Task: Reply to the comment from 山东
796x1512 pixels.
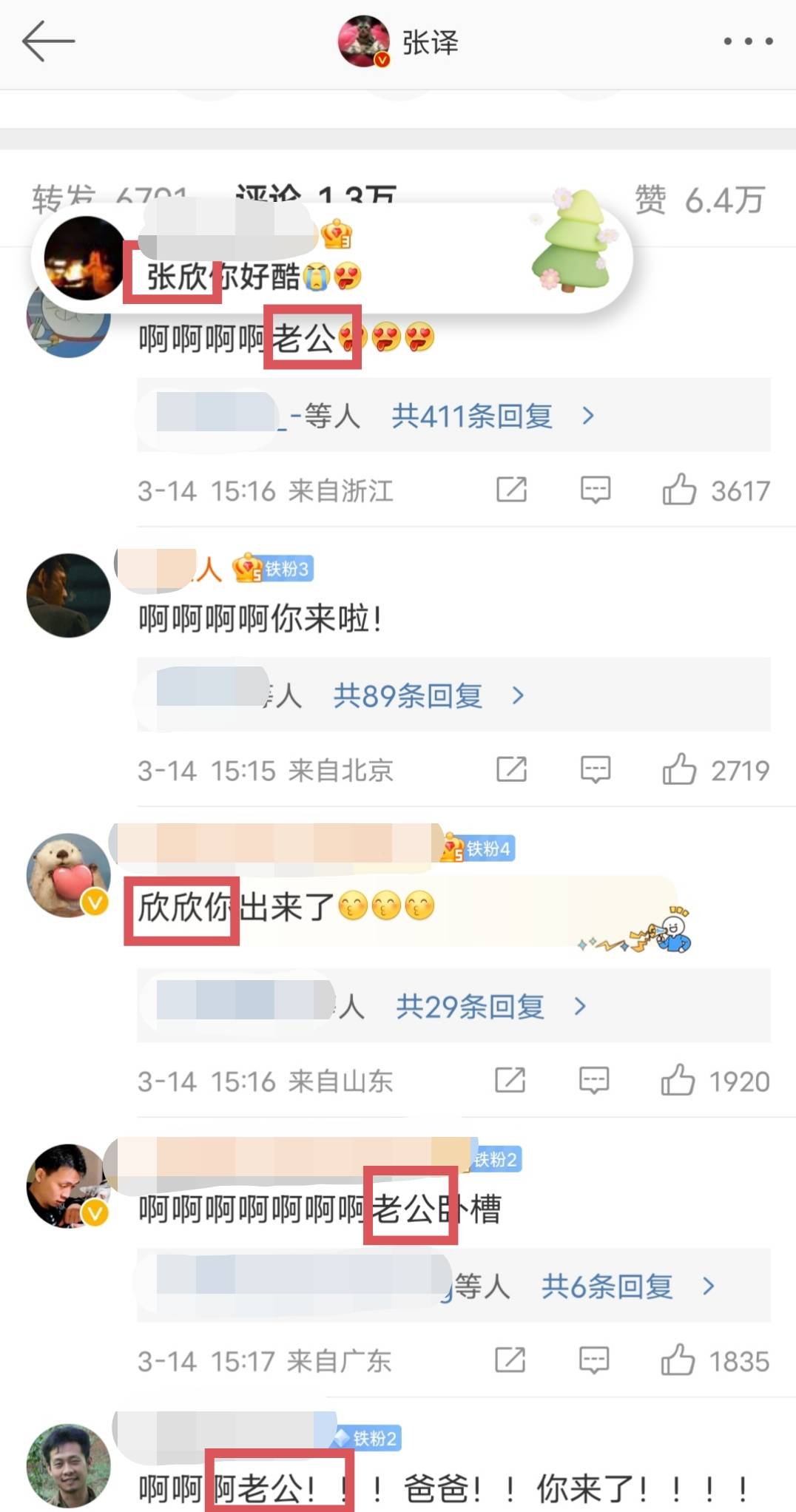Action: 594,1080
